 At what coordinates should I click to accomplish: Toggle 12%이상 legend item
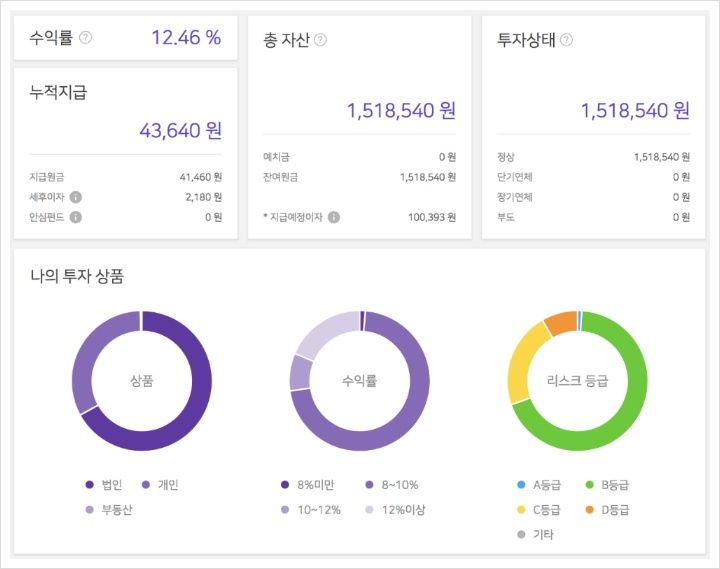pyautogui.click(x=395, y=510)
